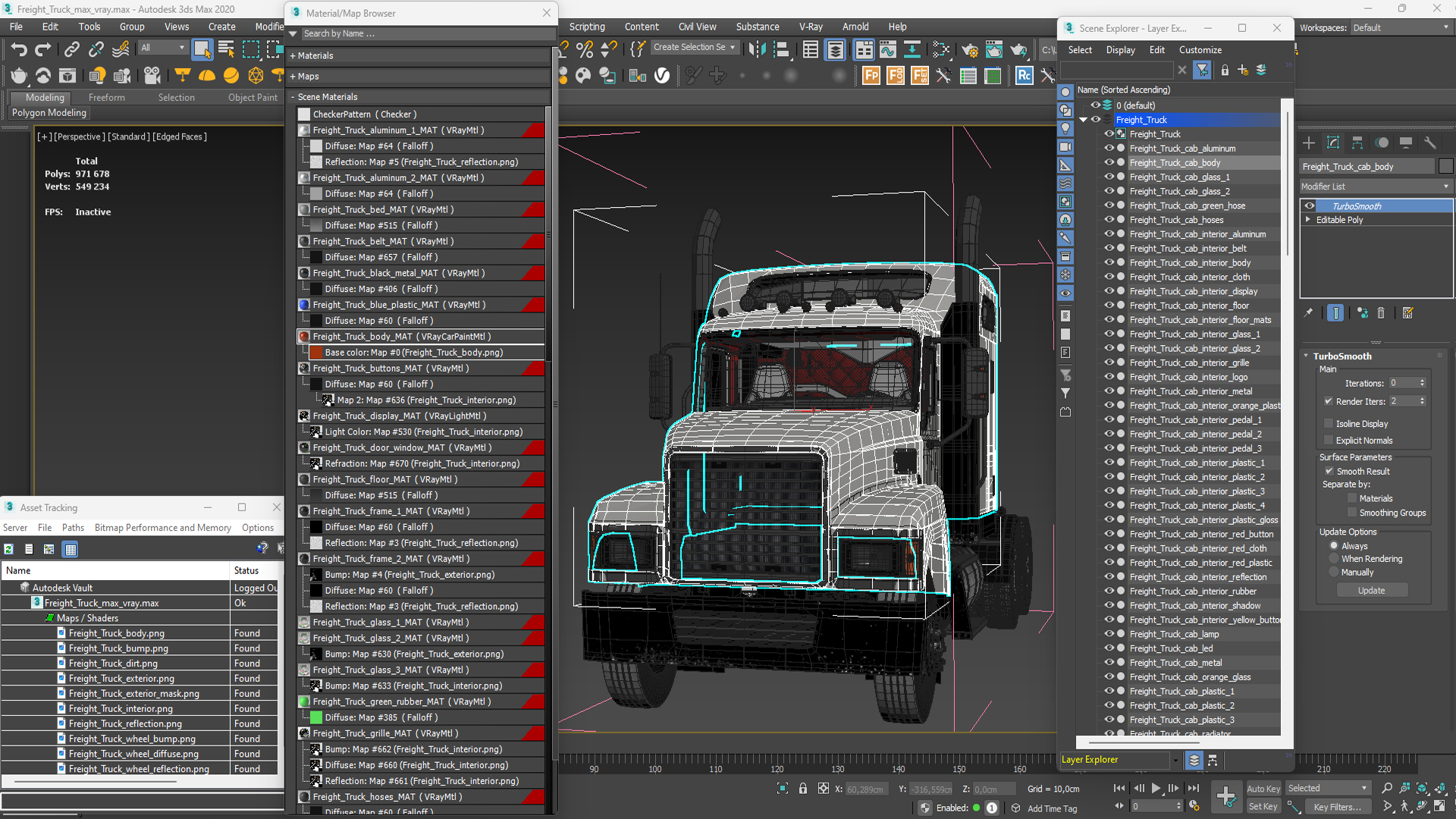
Task: Open Time Configuration clock icon
Action: pyautogui.click(x=1194, y=806)
